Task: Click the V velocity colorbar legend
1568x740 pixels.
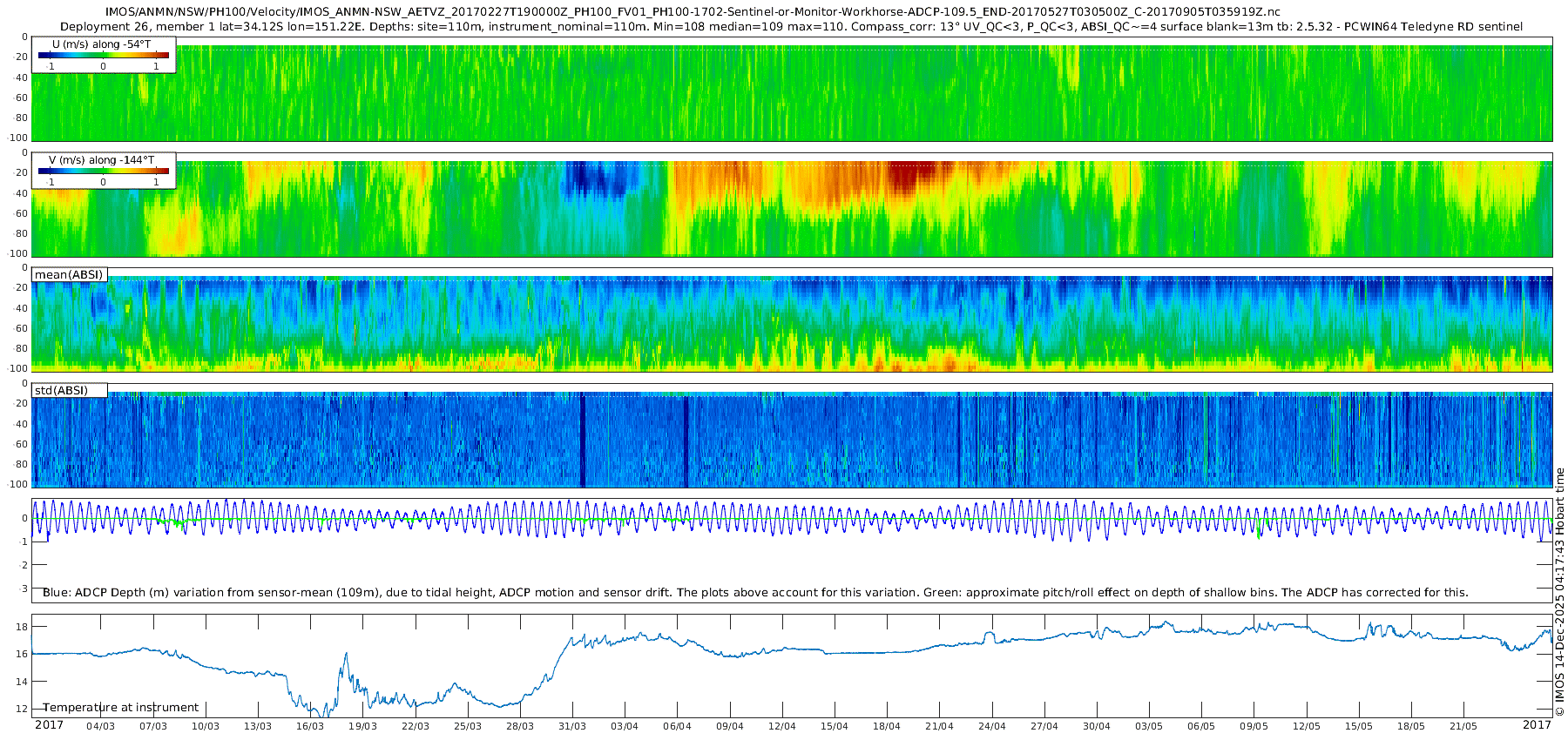Action: coord(104,171)
